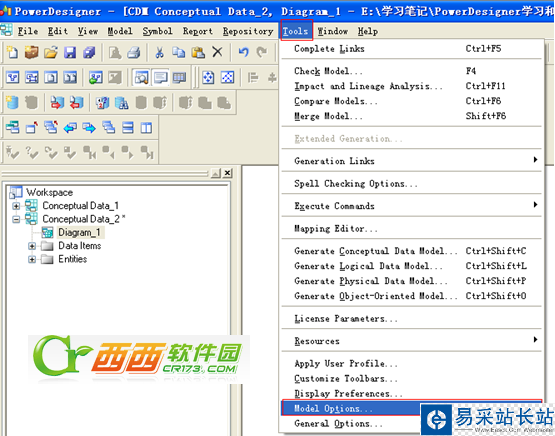Click the message output view icon
Image resolution: width=555 pixels, height=436 pixels.
(161, 78)
